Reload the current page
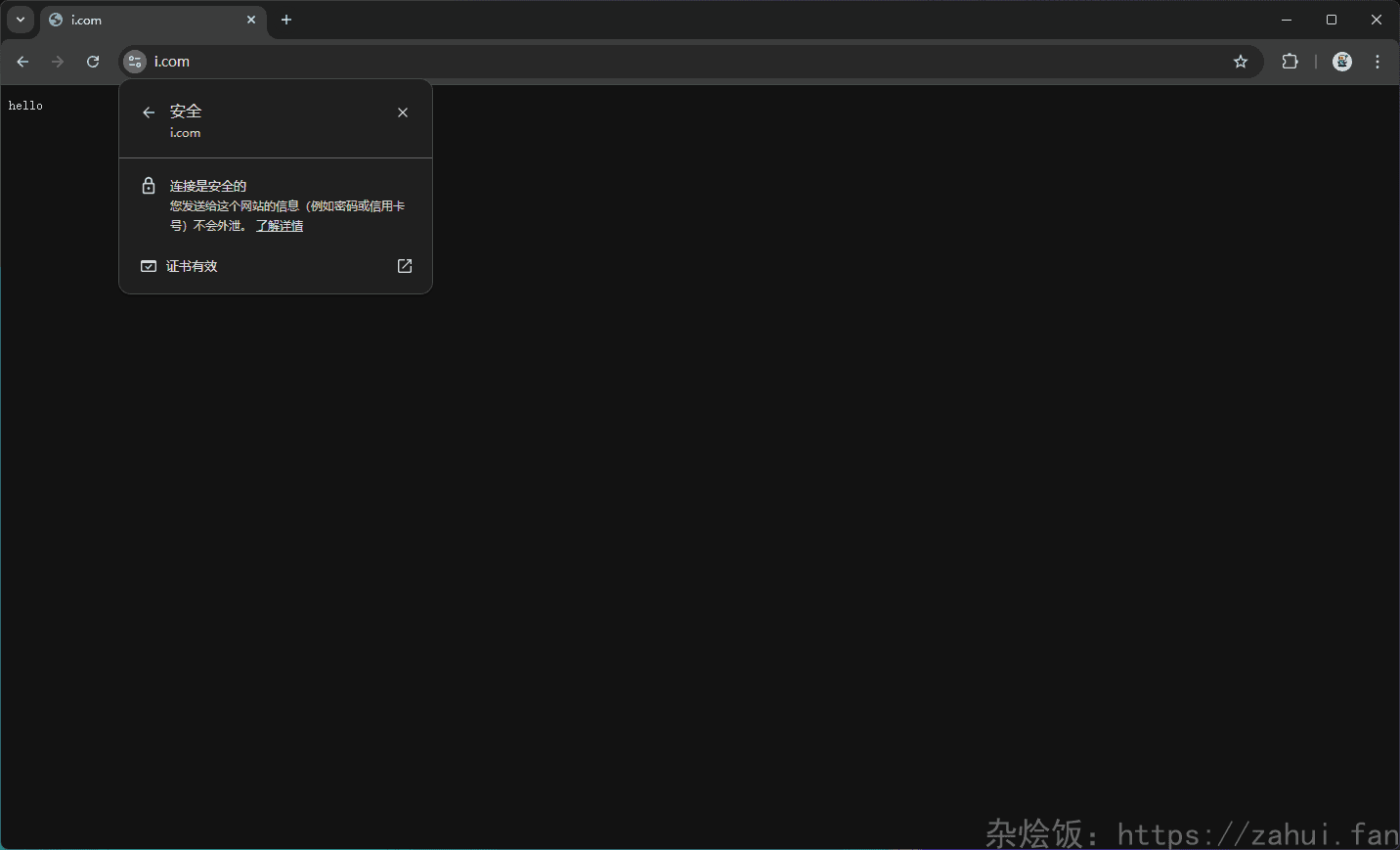The width and height of the screenshot is (1400, 850). [x=93, y=62]
